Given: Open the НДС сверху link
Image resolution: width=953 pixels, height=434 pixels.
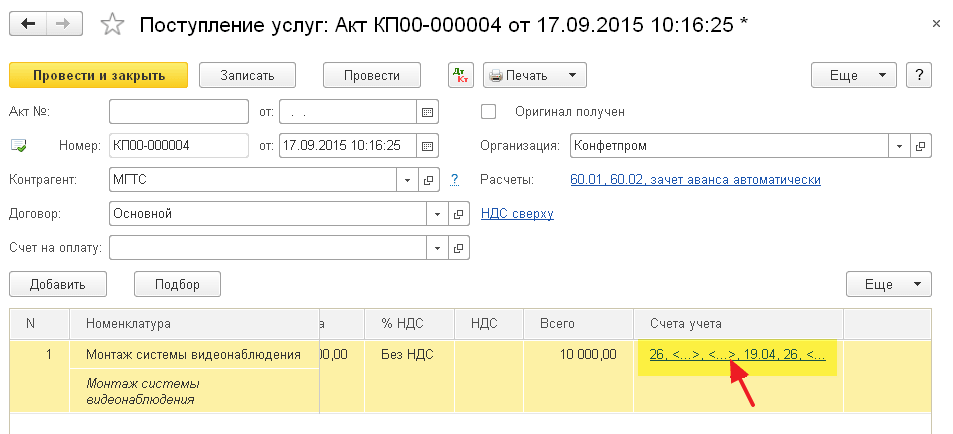Looking at the screenshot, I should pos(517,213).
